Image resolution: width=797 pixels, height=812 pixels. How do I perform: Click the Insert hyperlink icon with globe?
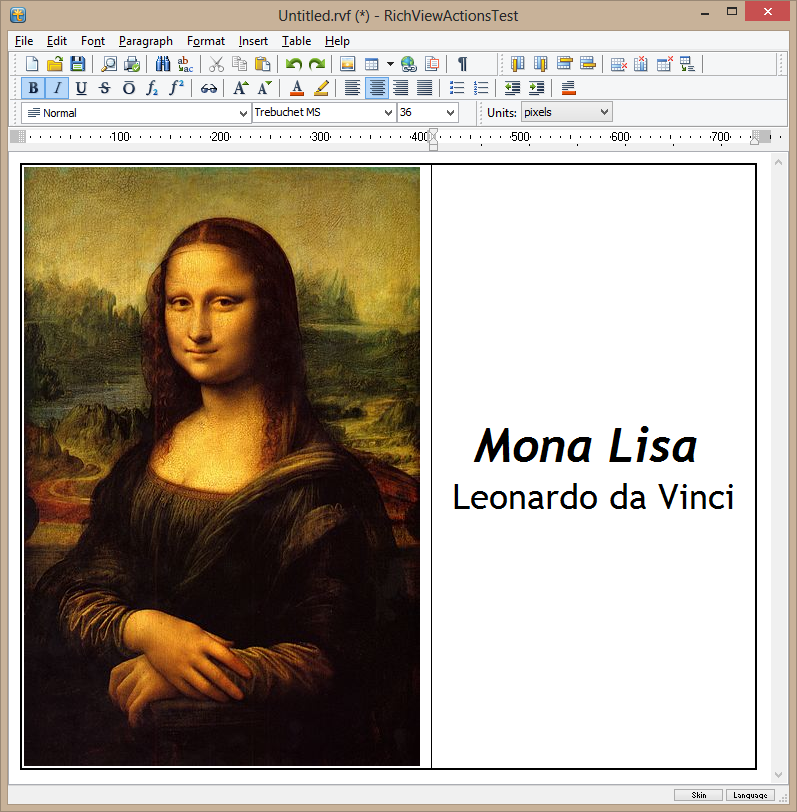[409, 64]
